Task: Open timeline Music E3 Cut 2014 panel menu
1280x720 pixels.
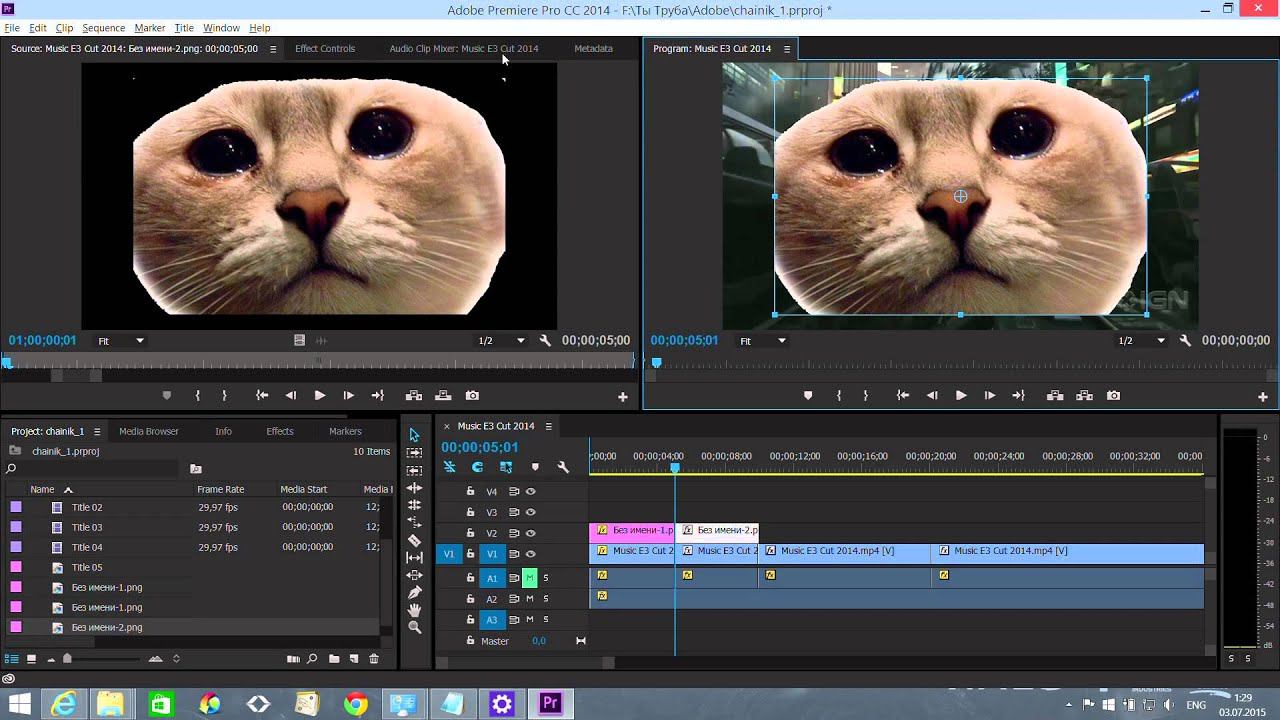Action: coord(548,426)
